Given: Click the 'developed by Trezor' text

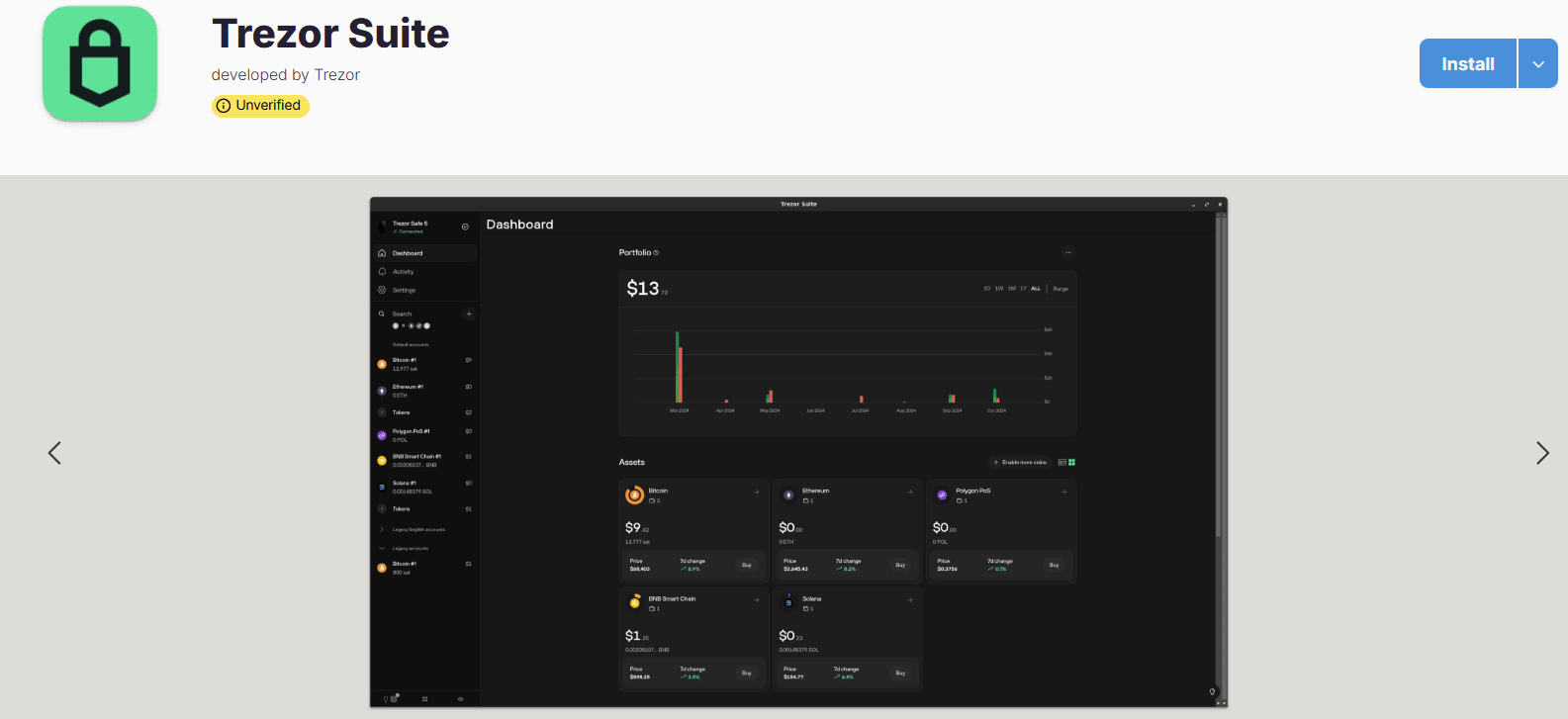Looking at the screenshot, I should point(286,75).
